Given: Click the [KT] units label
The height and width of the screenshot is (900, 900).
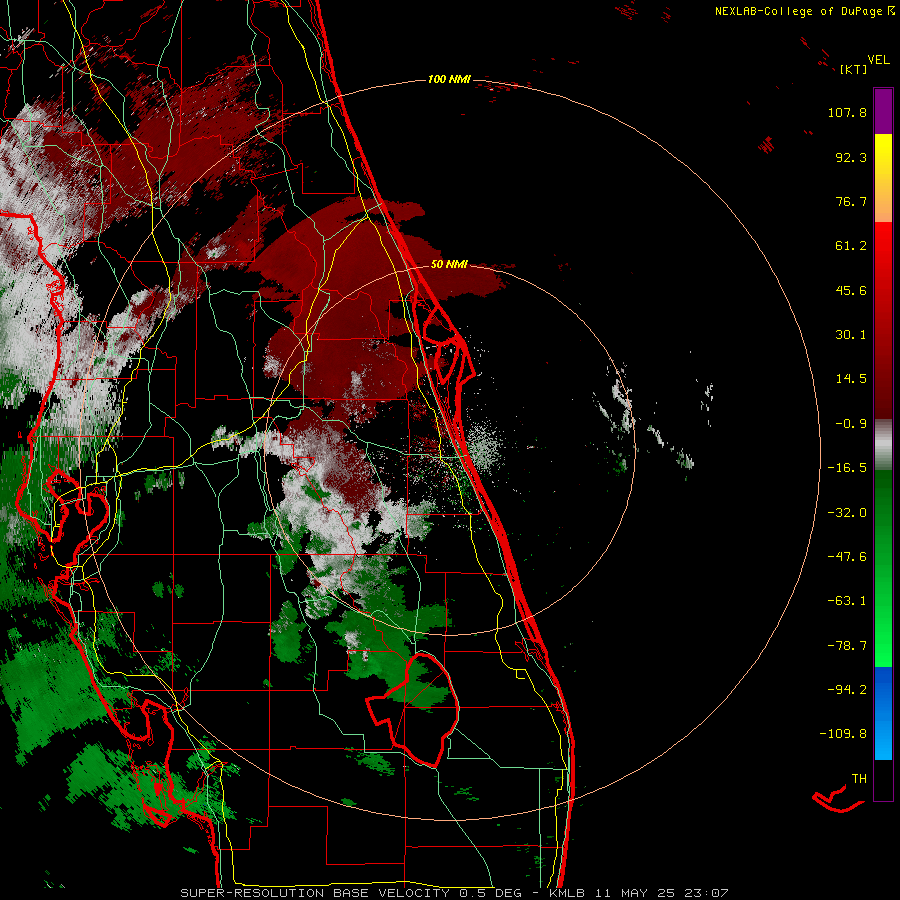Looking at the screenshot, I should pyautogui.click(x=853, y=69).
